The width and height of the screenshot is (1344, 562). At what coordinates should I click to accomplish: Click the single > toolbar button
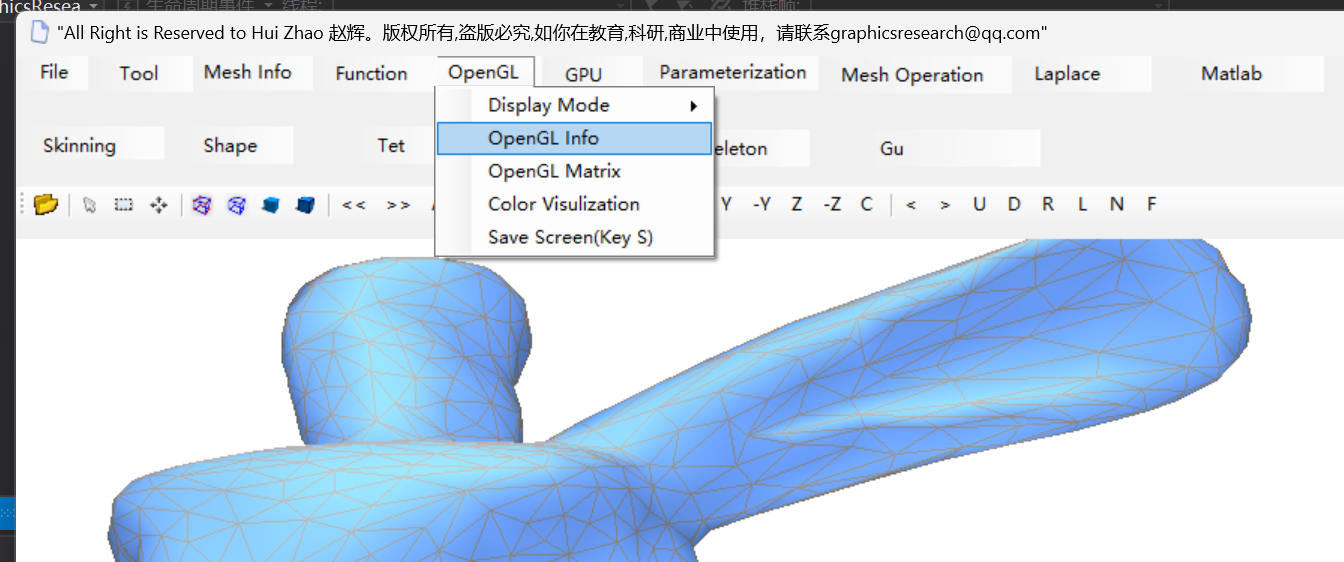click(945, 205)
